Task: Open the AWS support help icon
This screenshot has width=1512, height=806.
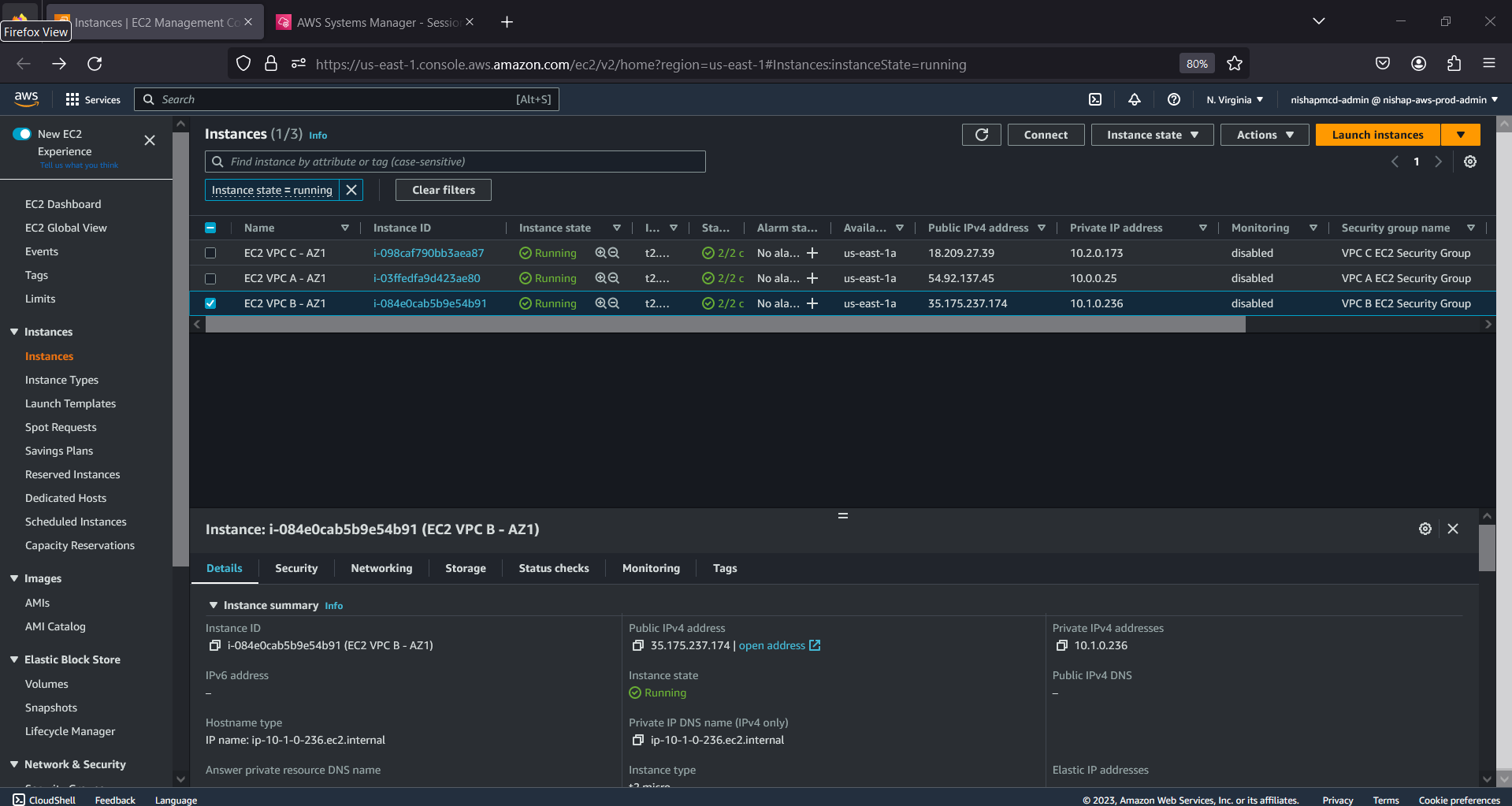Action: 1174,99
